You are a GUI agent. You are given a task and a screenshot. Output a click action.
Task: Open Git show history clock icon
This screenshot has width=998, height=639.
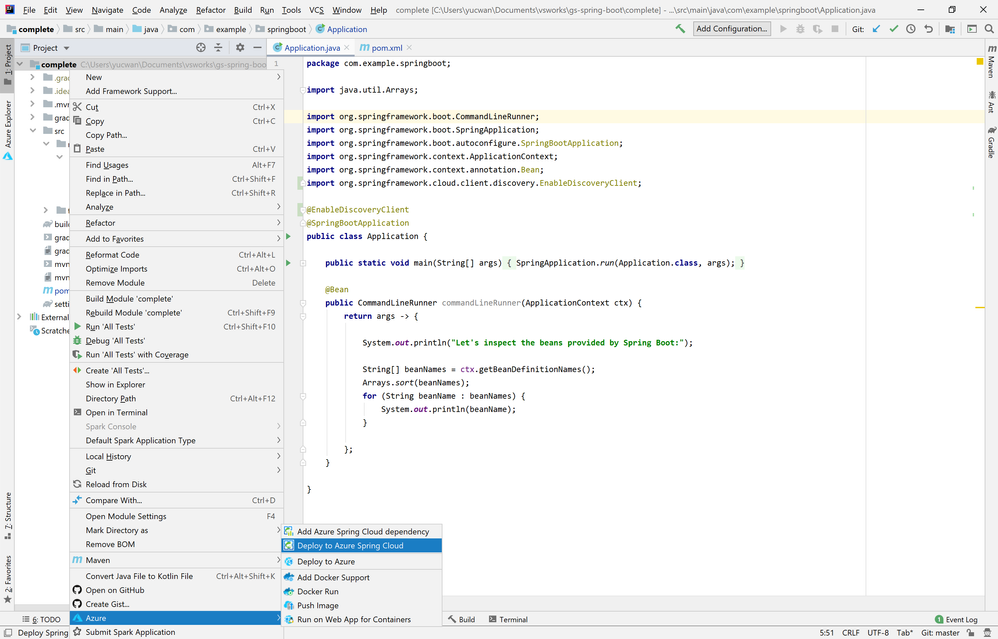[x=911, y=29]
